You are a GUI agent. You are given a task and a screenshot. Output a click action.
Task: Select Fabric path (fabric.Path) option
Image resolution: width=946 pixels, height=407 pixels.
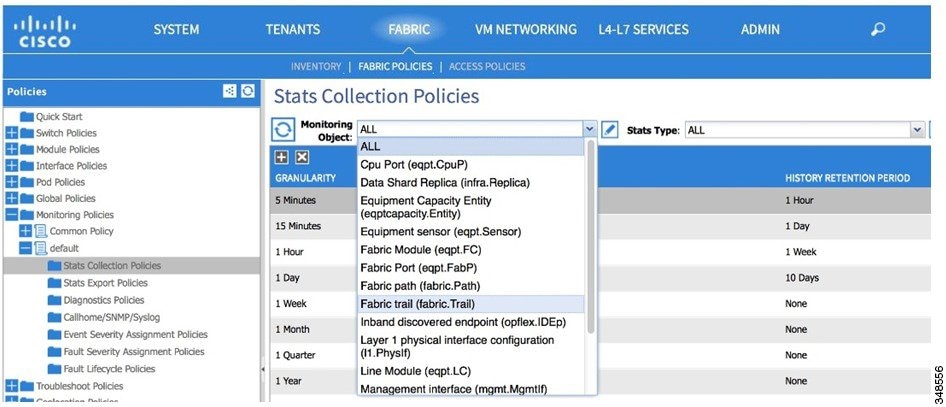pyautogui.click(x=471, y=286)
